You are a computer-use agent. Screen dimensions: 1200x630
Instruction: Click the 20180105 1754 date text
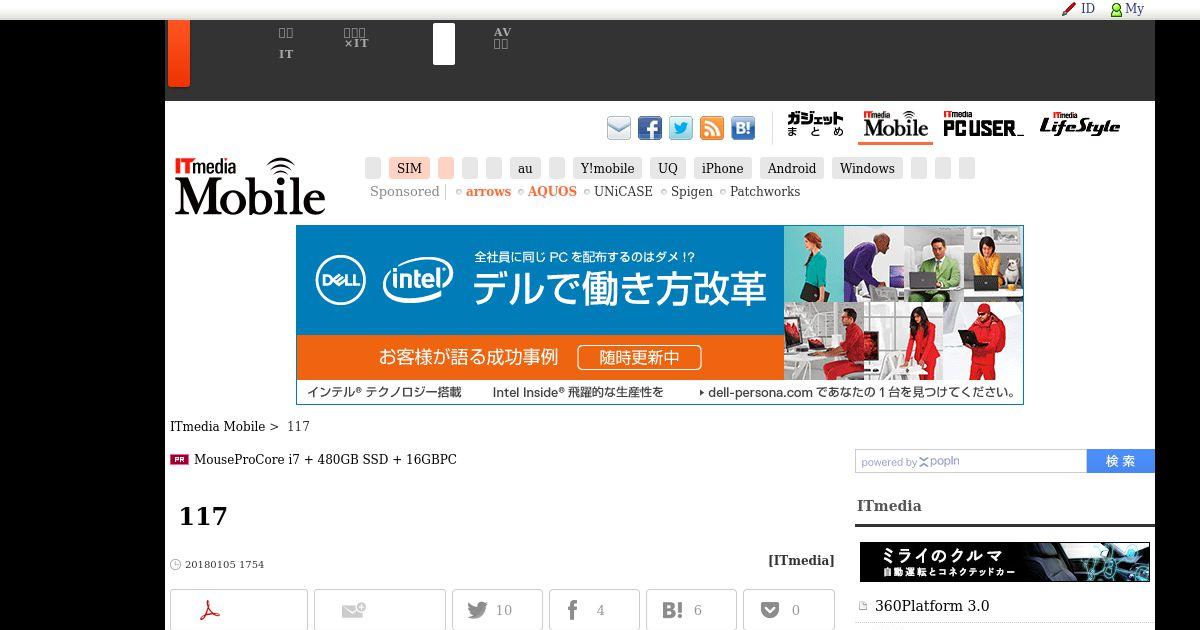224,565
